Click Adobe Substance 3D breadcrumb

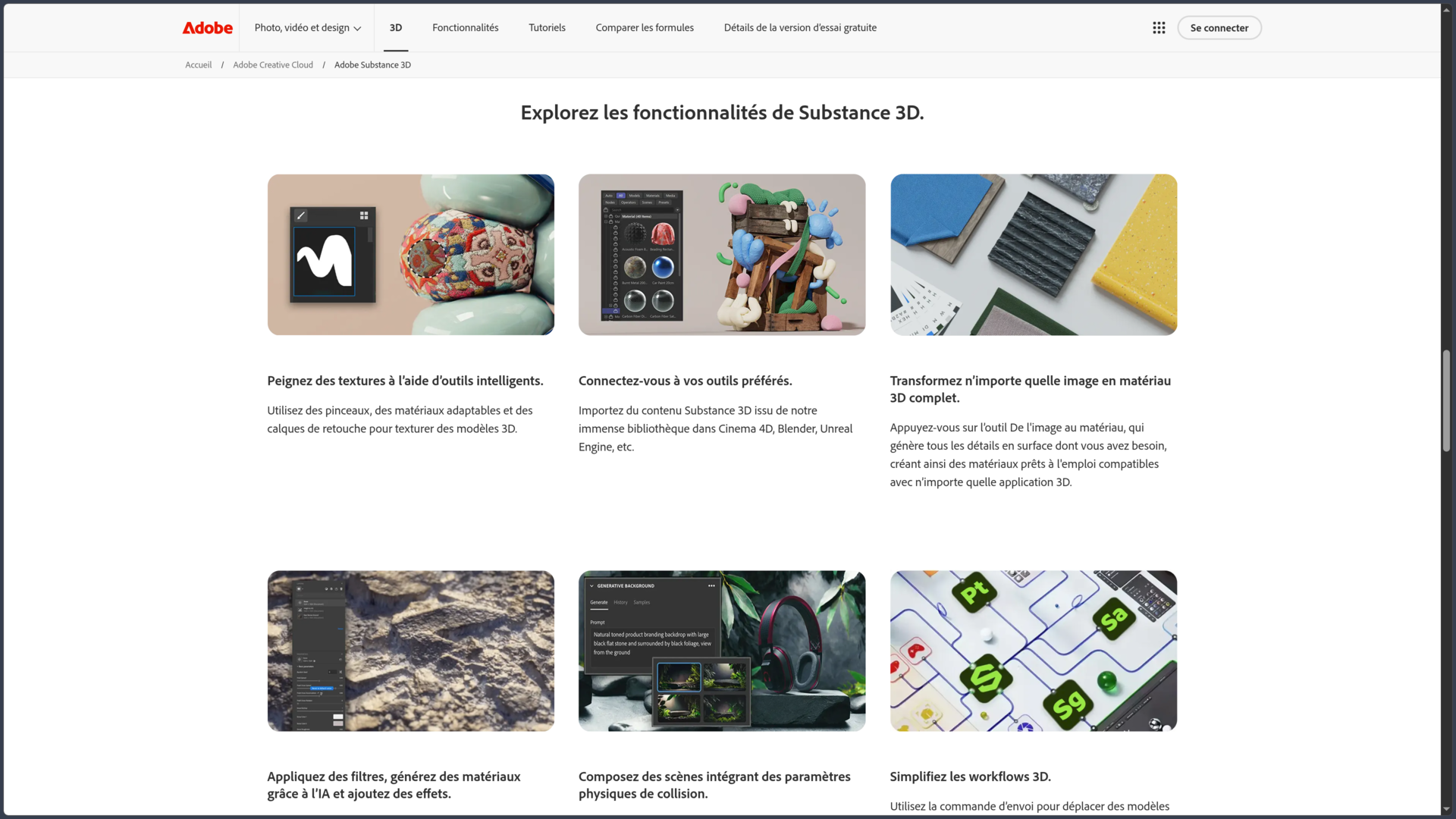(x=372, y=65)
